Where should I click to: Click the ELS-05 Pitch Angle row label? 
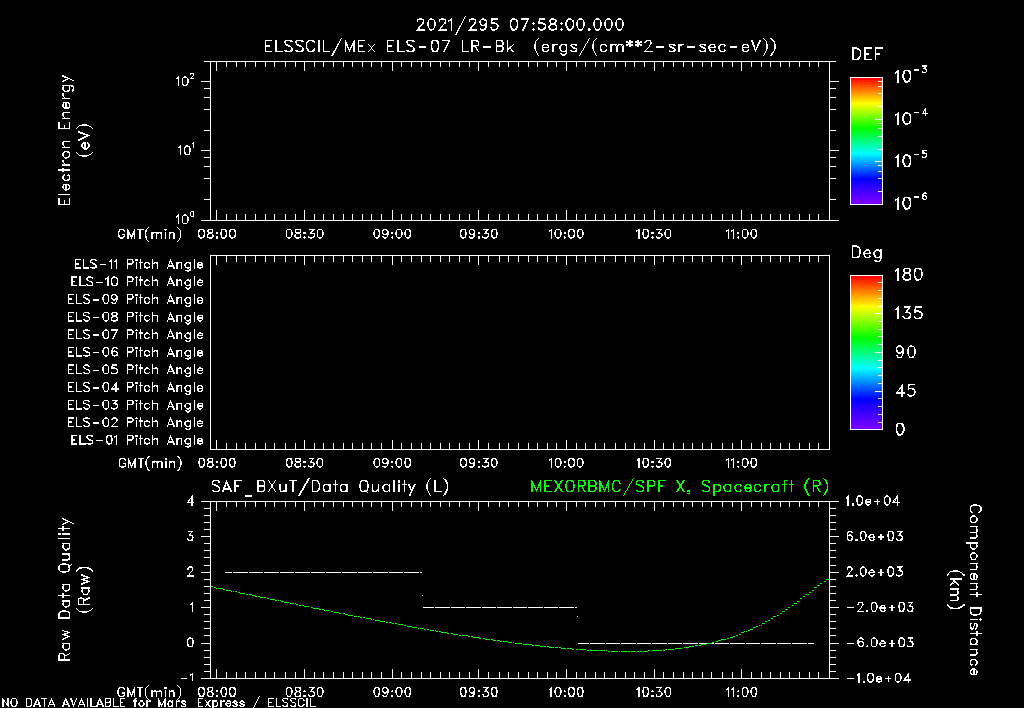(x=135, y=370)
